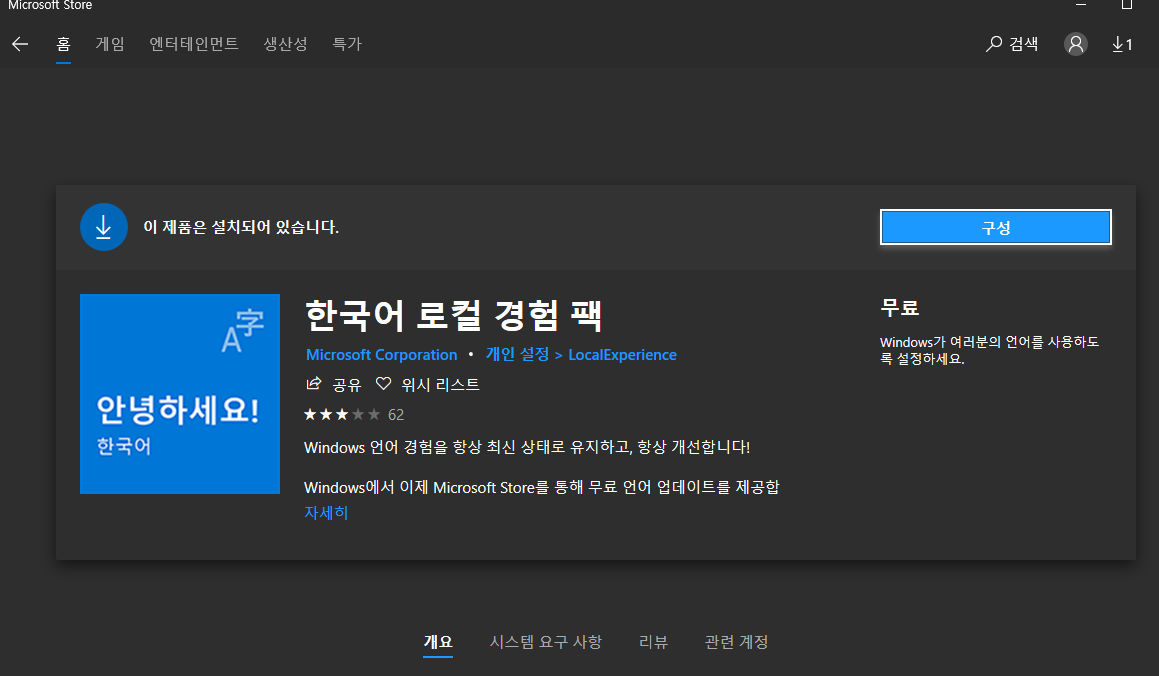Expand description with 자세히 link

coord(326,513)
